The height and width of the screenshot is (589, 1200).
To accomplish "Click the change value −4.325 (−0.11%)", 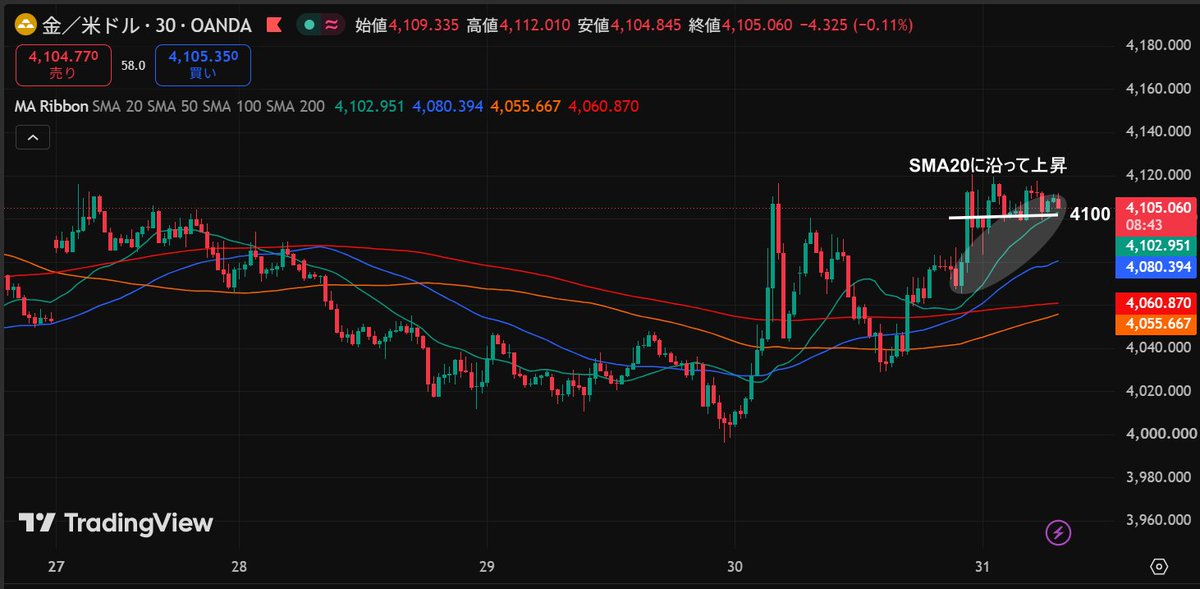I will pyautogui.click(x=855, y=24).
